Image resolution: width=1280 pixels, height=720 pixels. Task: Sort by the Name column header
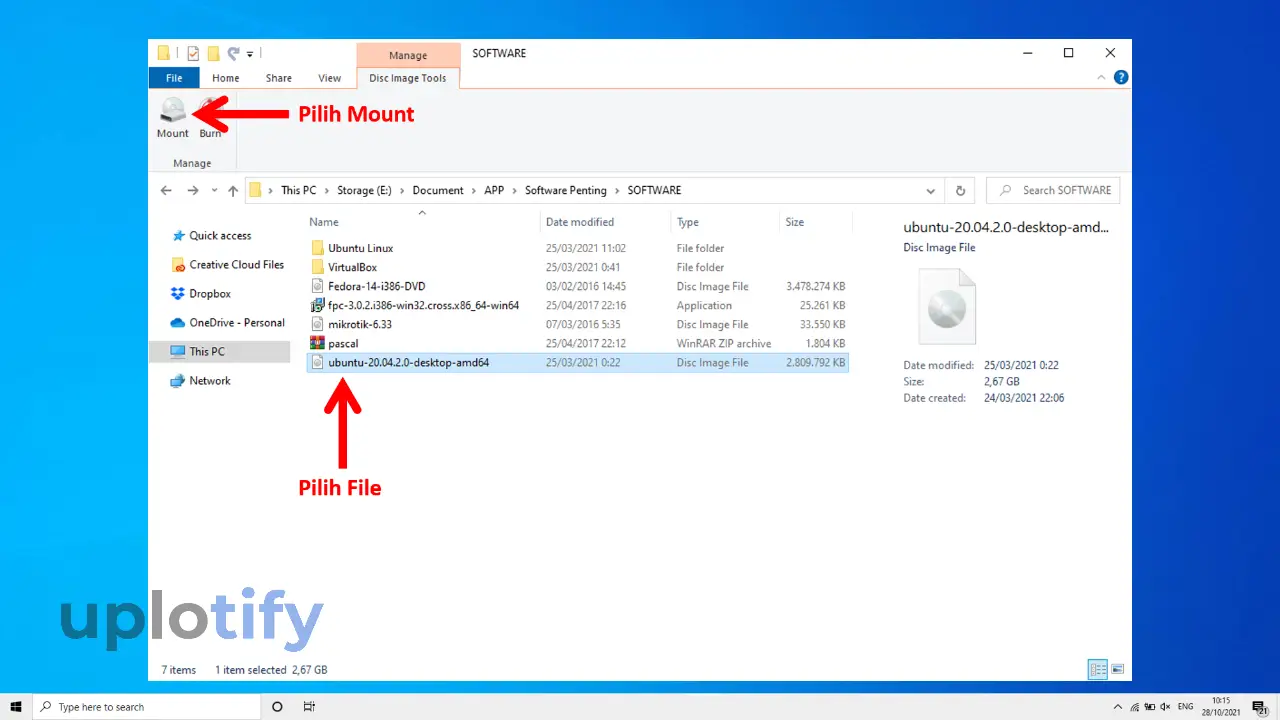[x=324, y=222]
